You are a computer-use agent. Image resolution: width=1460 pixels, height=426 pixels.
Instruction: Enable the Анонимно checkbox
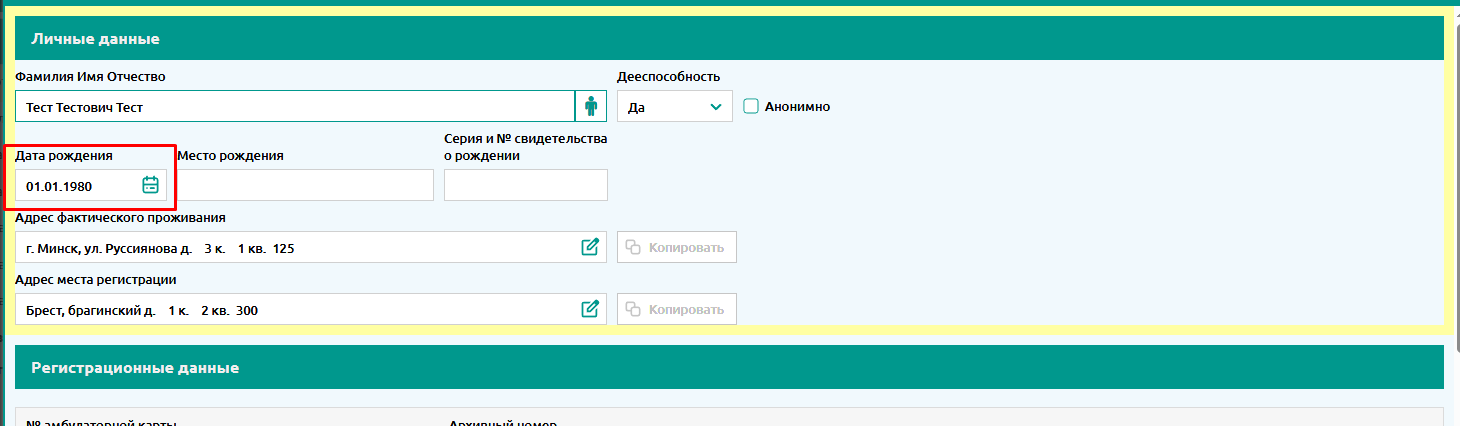coord(751,106)
